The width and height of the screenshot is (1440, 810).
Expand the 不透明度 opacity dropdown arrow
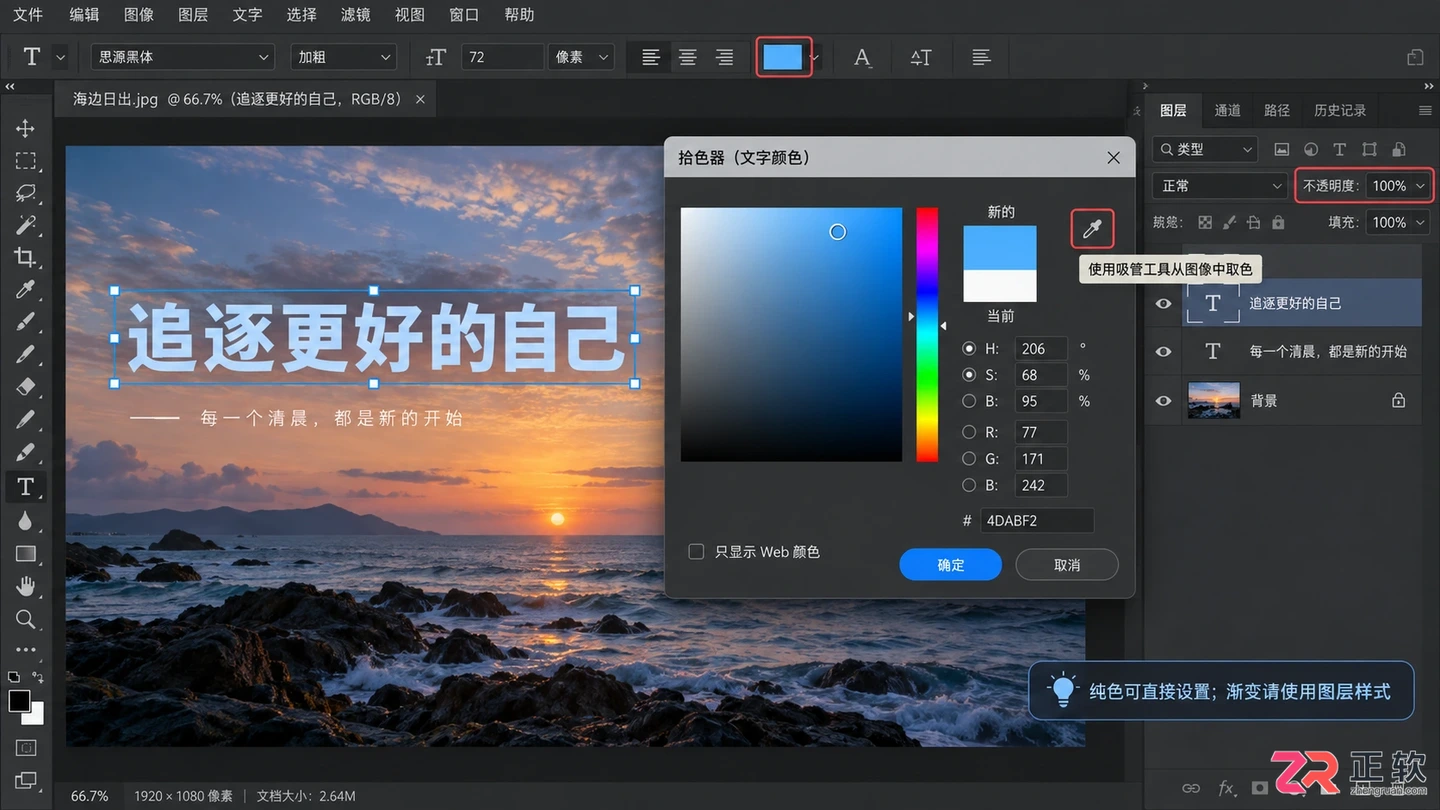[x=1420, y=186]
